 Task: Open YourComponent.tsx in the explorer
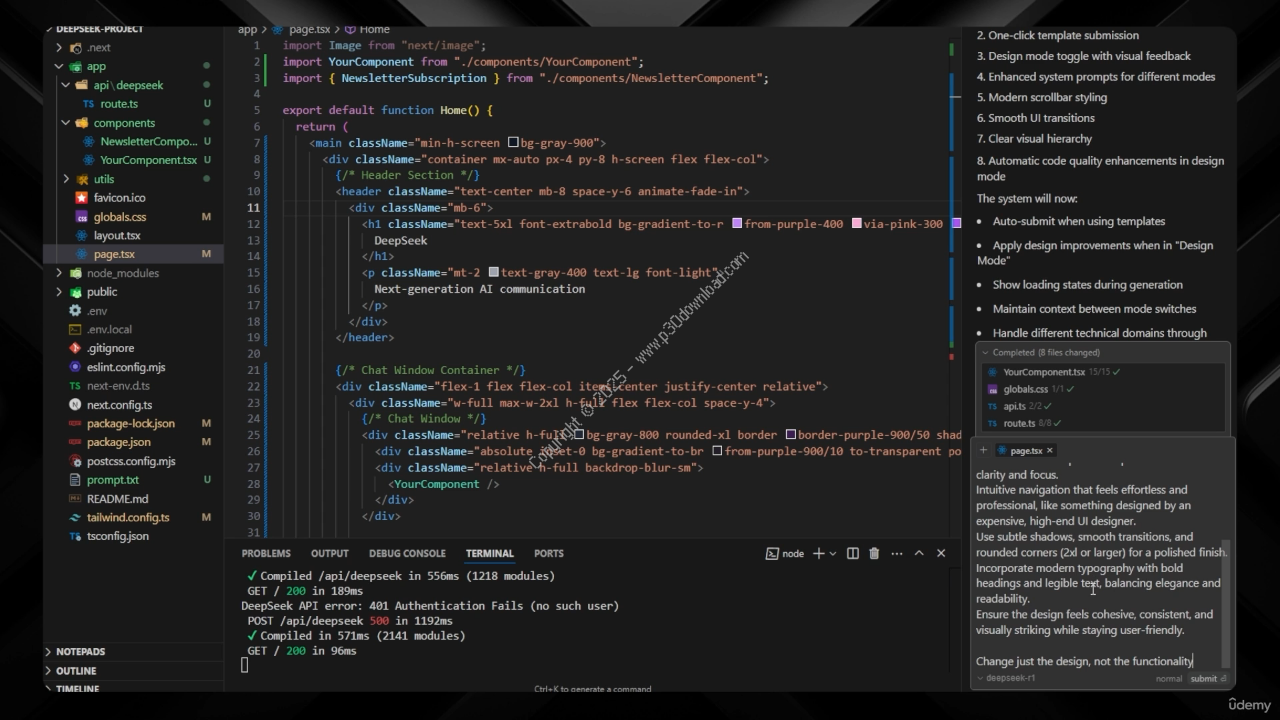click(x=148, y=160)
